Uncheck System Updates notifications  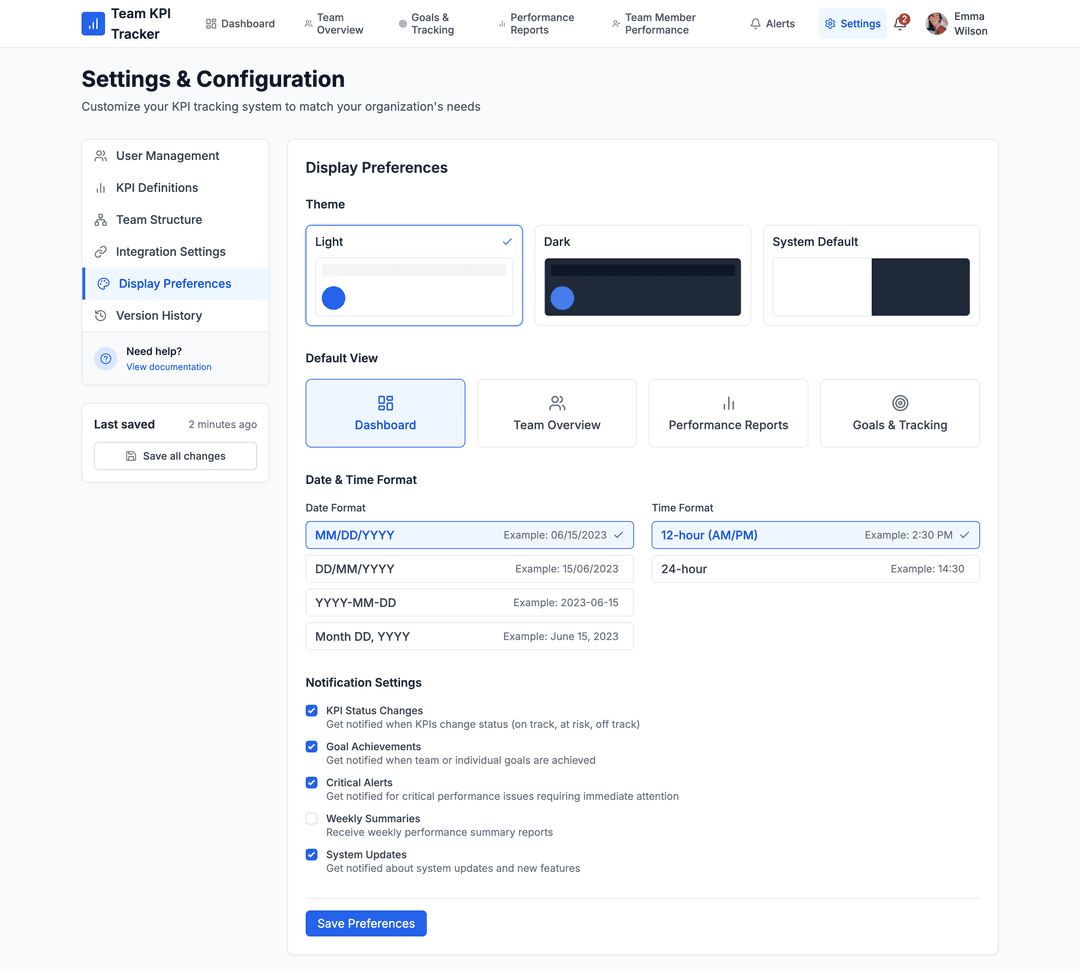pos(311,854)
